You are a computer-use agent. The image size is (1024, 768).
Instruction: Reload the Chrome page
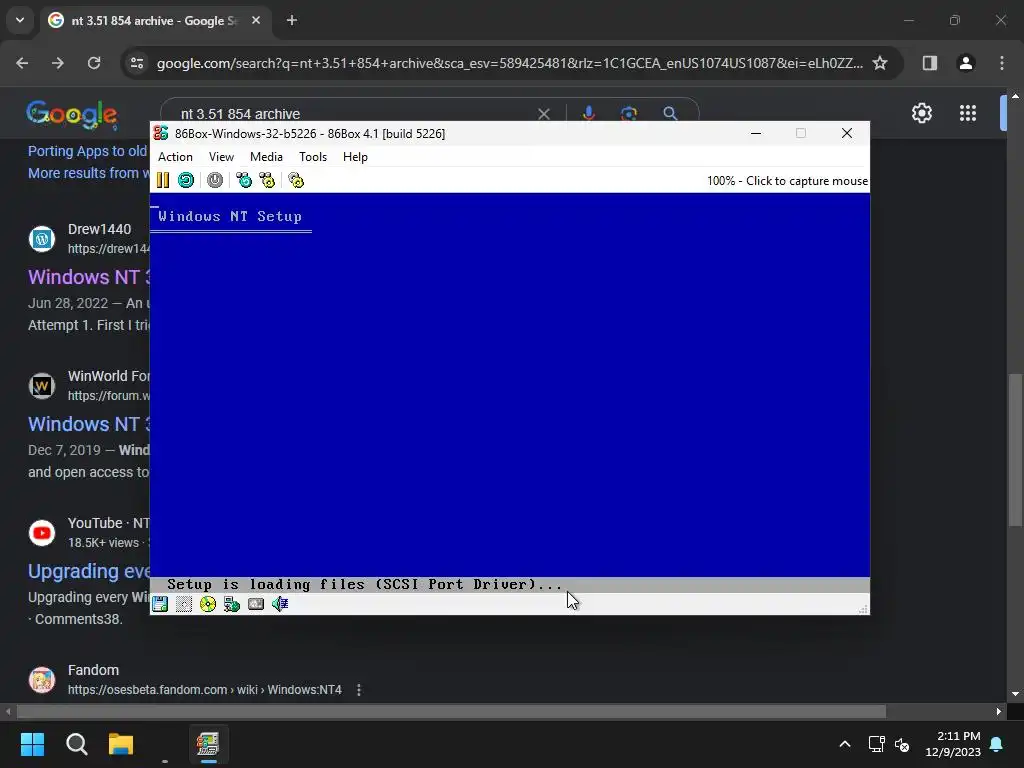(x=94, y=63)
